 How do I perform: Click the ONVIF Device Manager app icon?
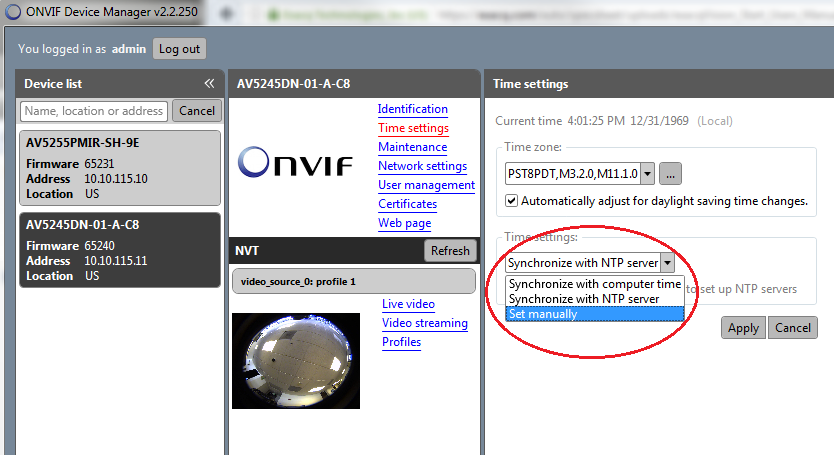pos(12,12)
